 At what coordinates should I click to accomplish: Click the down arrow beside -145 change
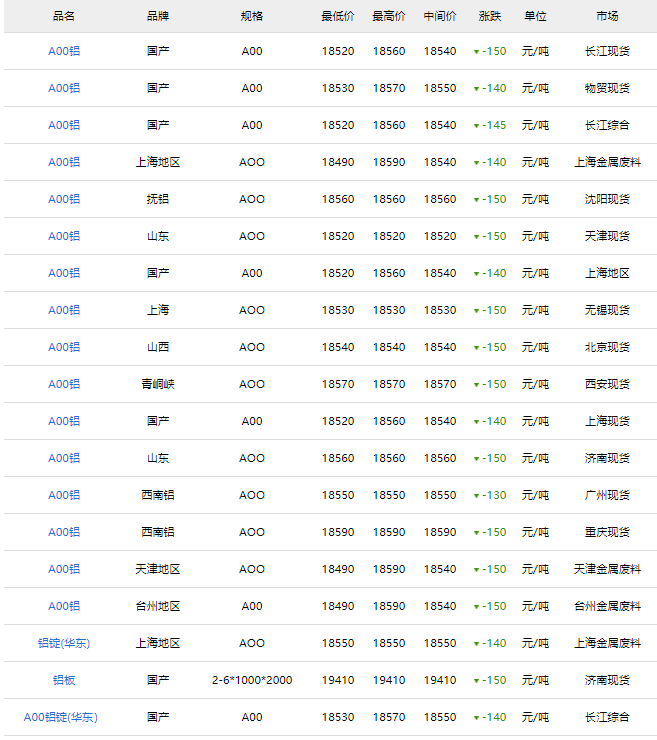click(x=477, y=126)
